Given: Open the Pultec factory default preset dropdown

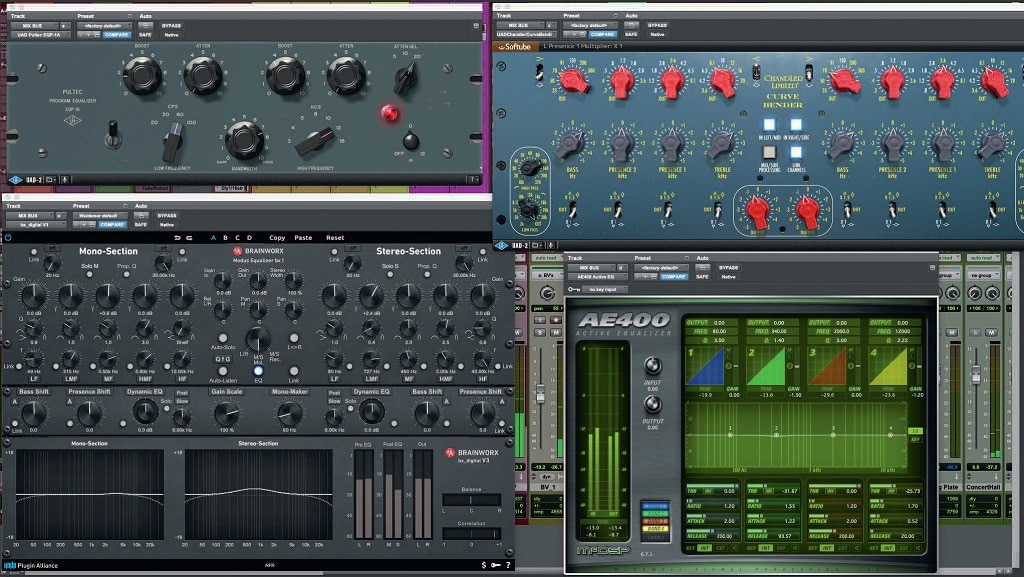Looking at the screenshot, I should tap(104, 26).
